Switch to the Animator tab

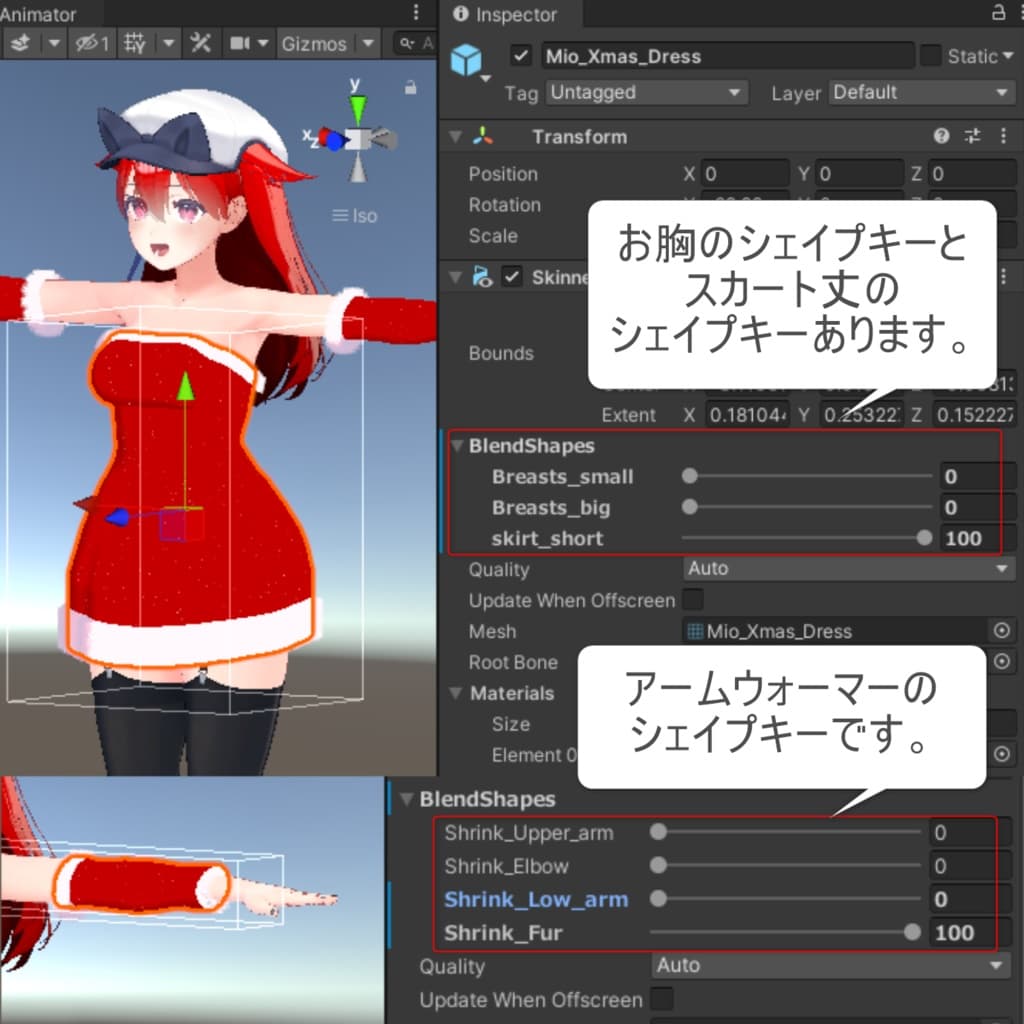[x=40, y=14]
